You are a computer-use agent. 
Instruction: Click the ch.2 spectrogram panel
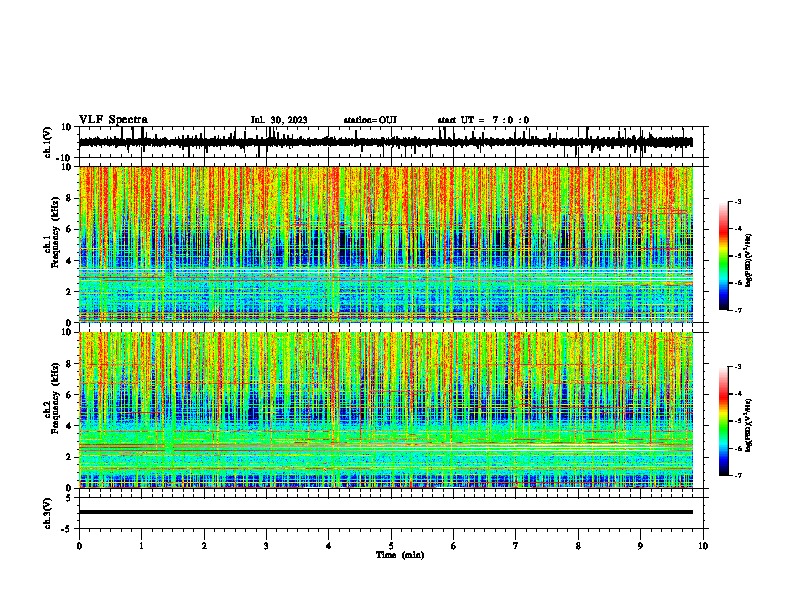click(385, 410)
